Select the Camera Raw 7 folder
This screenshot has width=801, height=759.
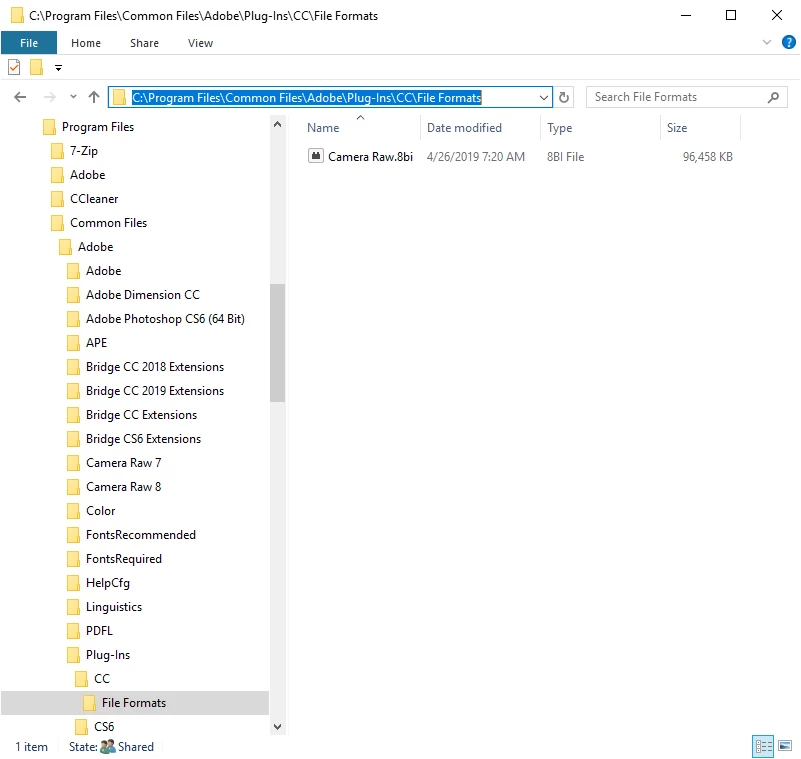click(123, 463)
